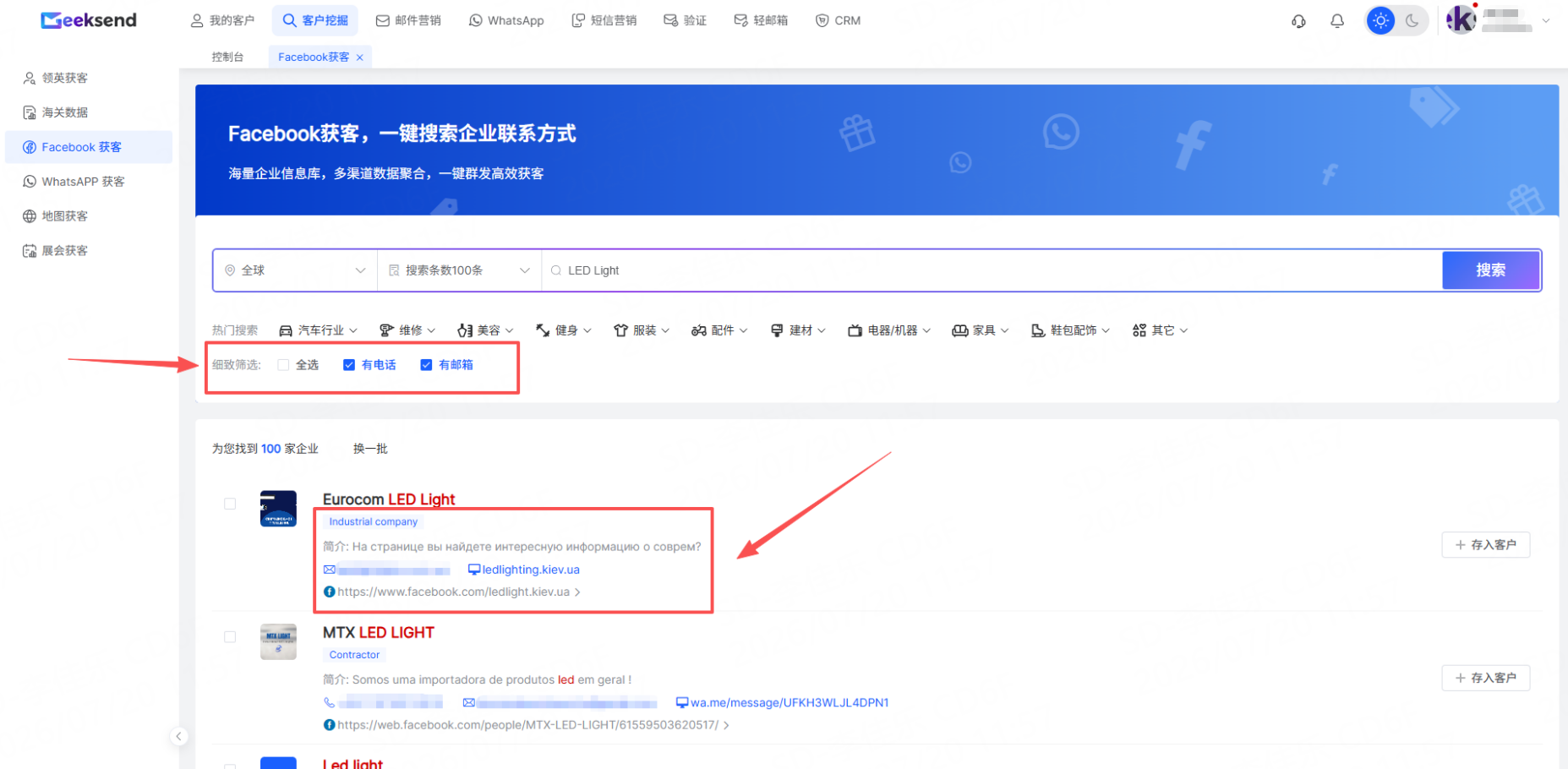Expand 家具 hot search category
The width and height of the screenshot is (1568, 769).
tap(981, 330)
